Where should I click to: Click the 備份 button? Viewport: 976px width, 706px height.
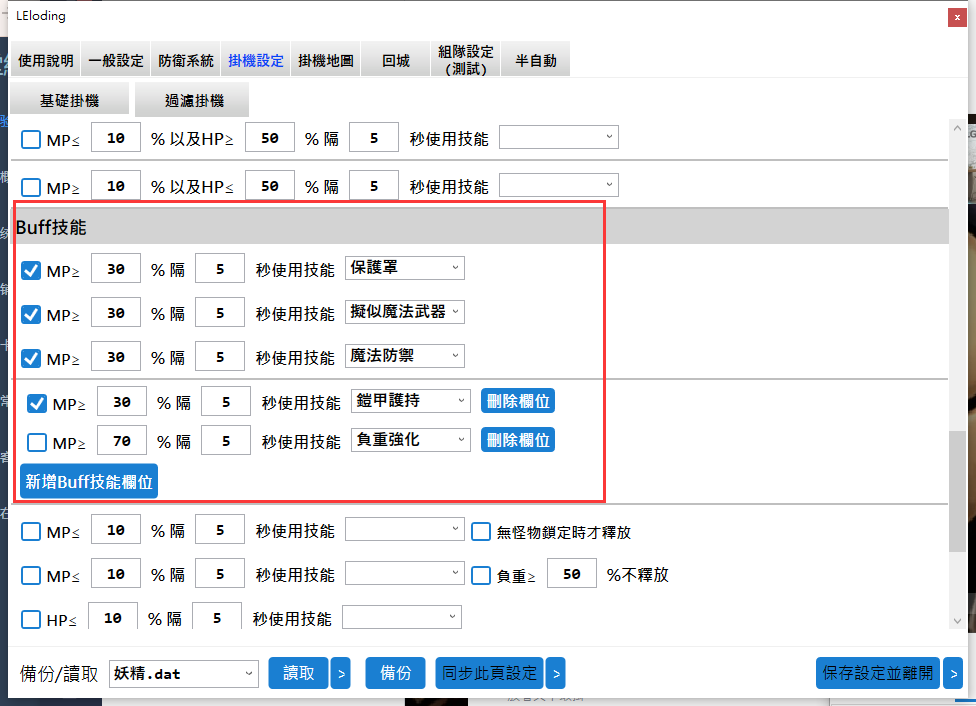point(395,673)
